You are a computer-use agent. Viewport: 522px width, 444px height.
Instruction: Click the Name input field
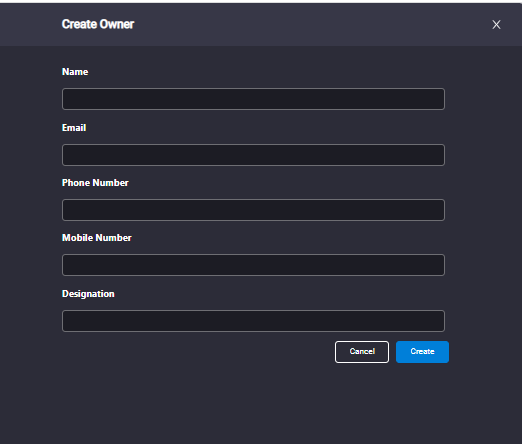[253, 99]
